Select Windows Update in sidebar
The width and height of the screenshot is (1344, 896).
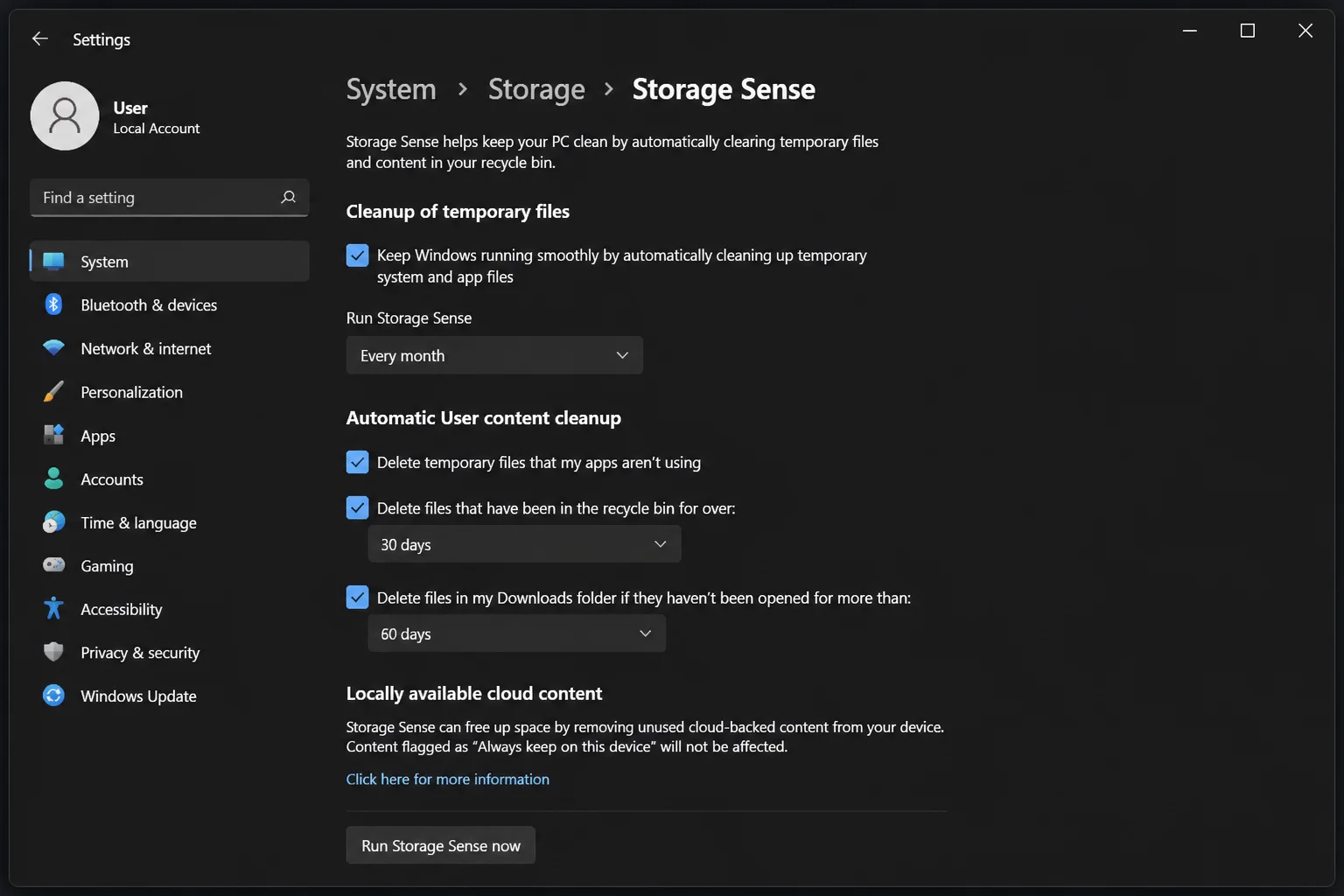(169, 696)
